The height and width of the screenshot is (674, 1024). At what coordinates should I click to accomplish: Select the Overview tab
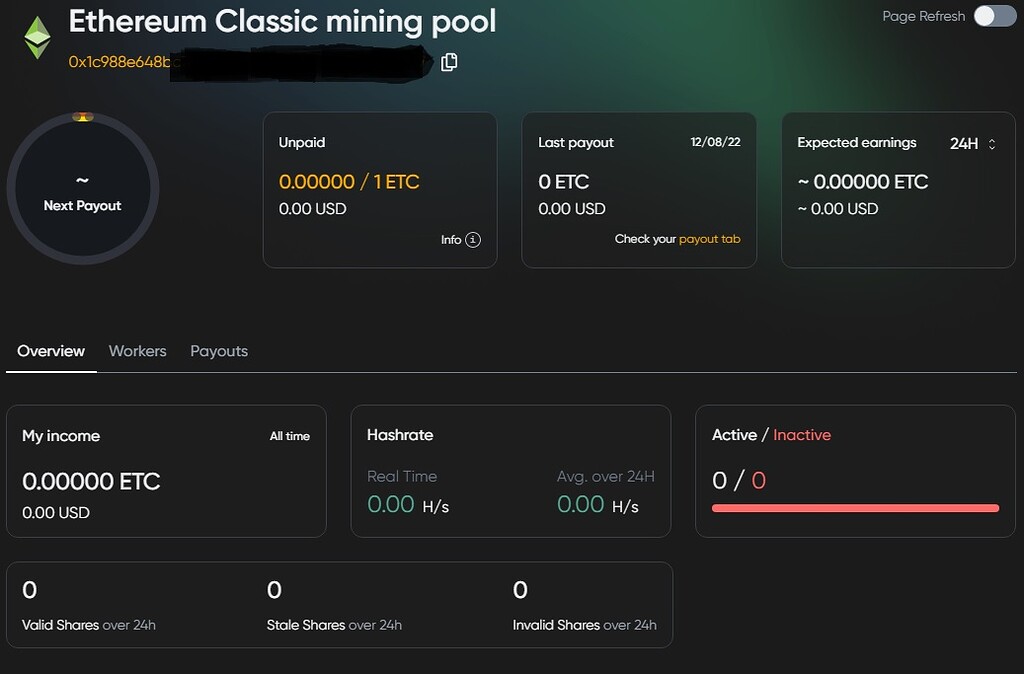pyautogui.click(x=50, y=351)
